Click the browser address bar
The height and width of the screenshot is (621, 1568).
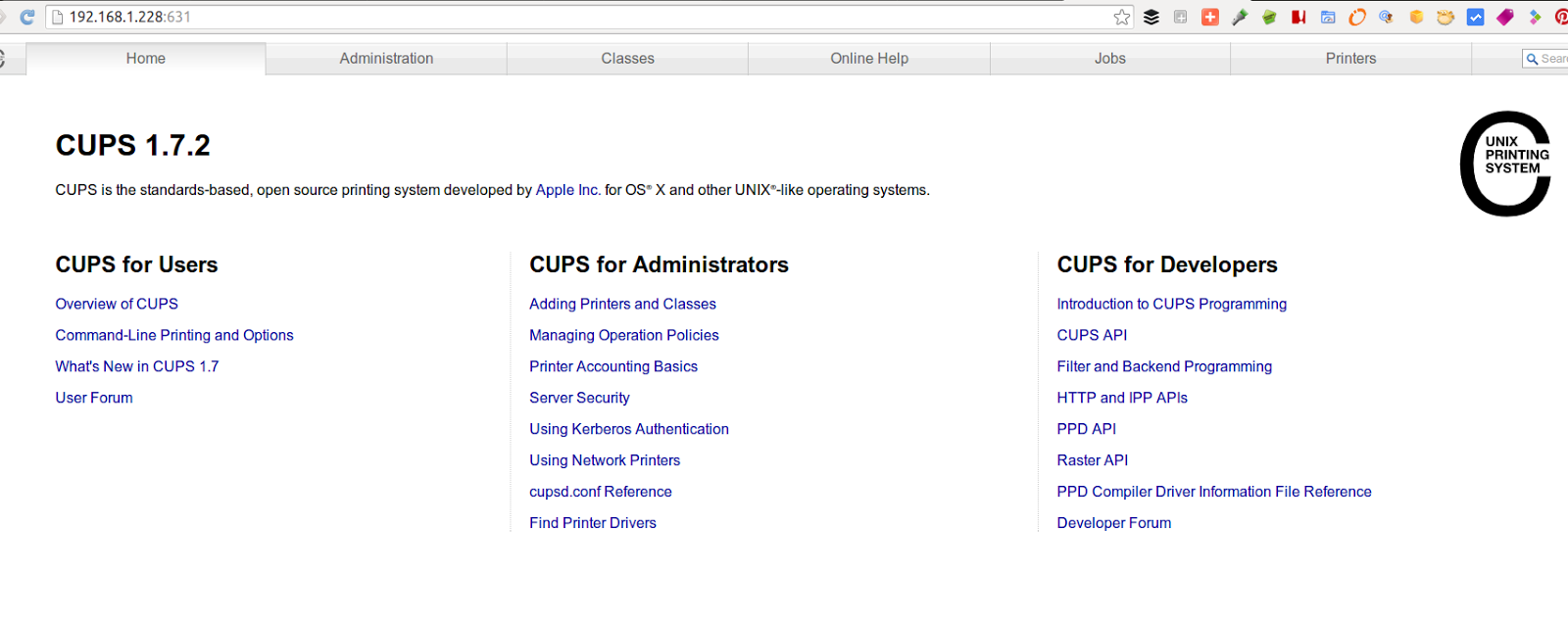pos(588,17)
